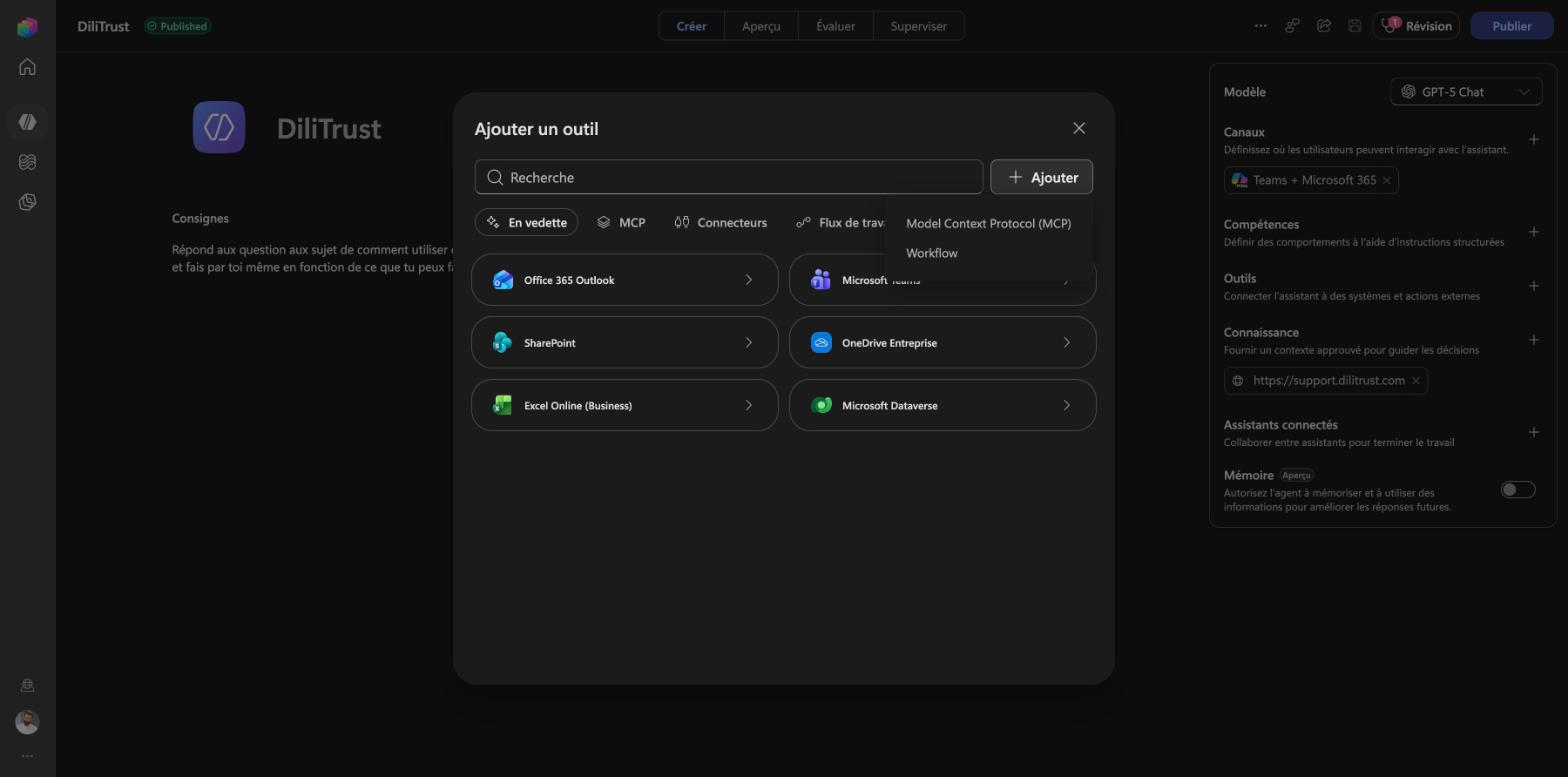The height and width of the screenshot is (777, 1568).
Task: Open the user profile avatar
Action: click(x=27, y=722)
